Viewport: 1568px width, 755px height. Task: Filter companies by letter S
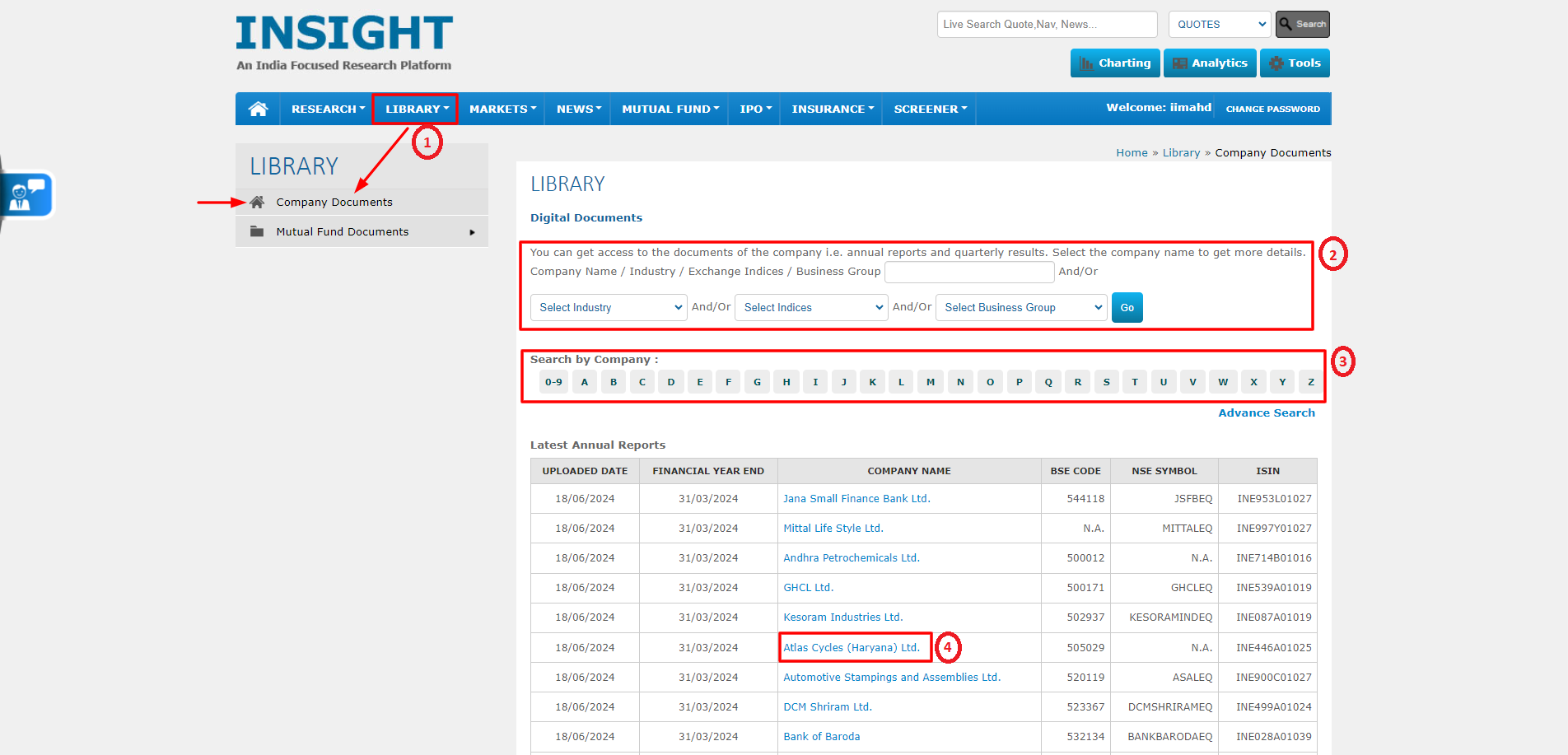(x=1106, y=382)
